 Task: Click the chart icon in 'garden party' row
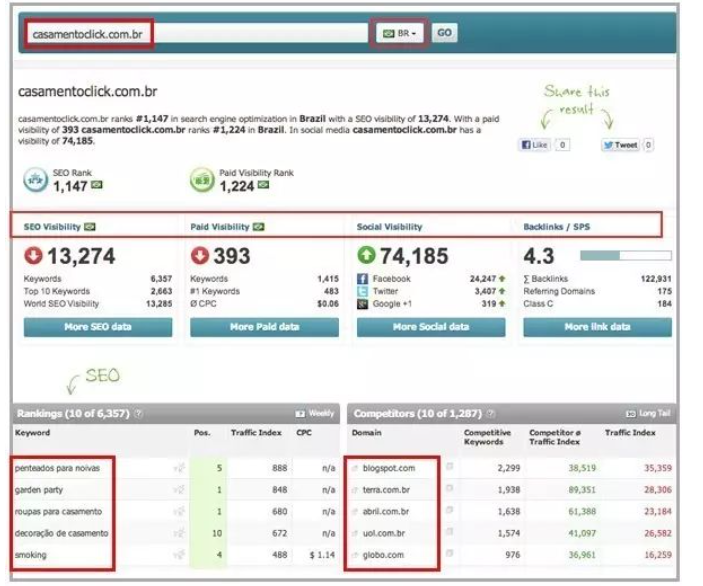(x=179, y=490)
